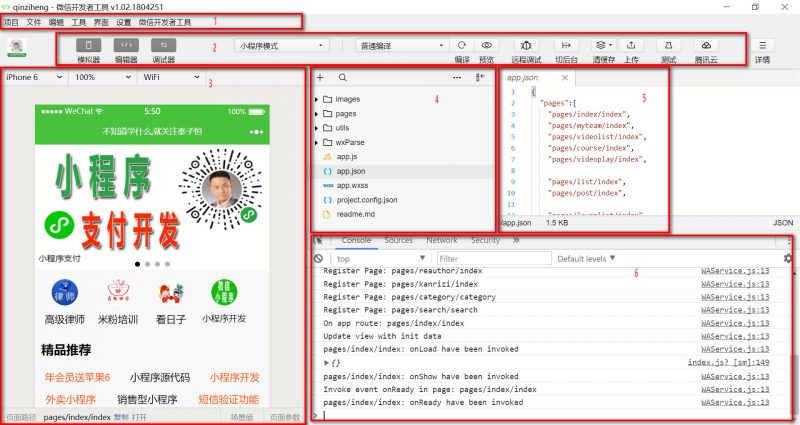Click the switch to background (切后台) icon
The height and width of the screenshot is (425, 800).
point(566,45)
